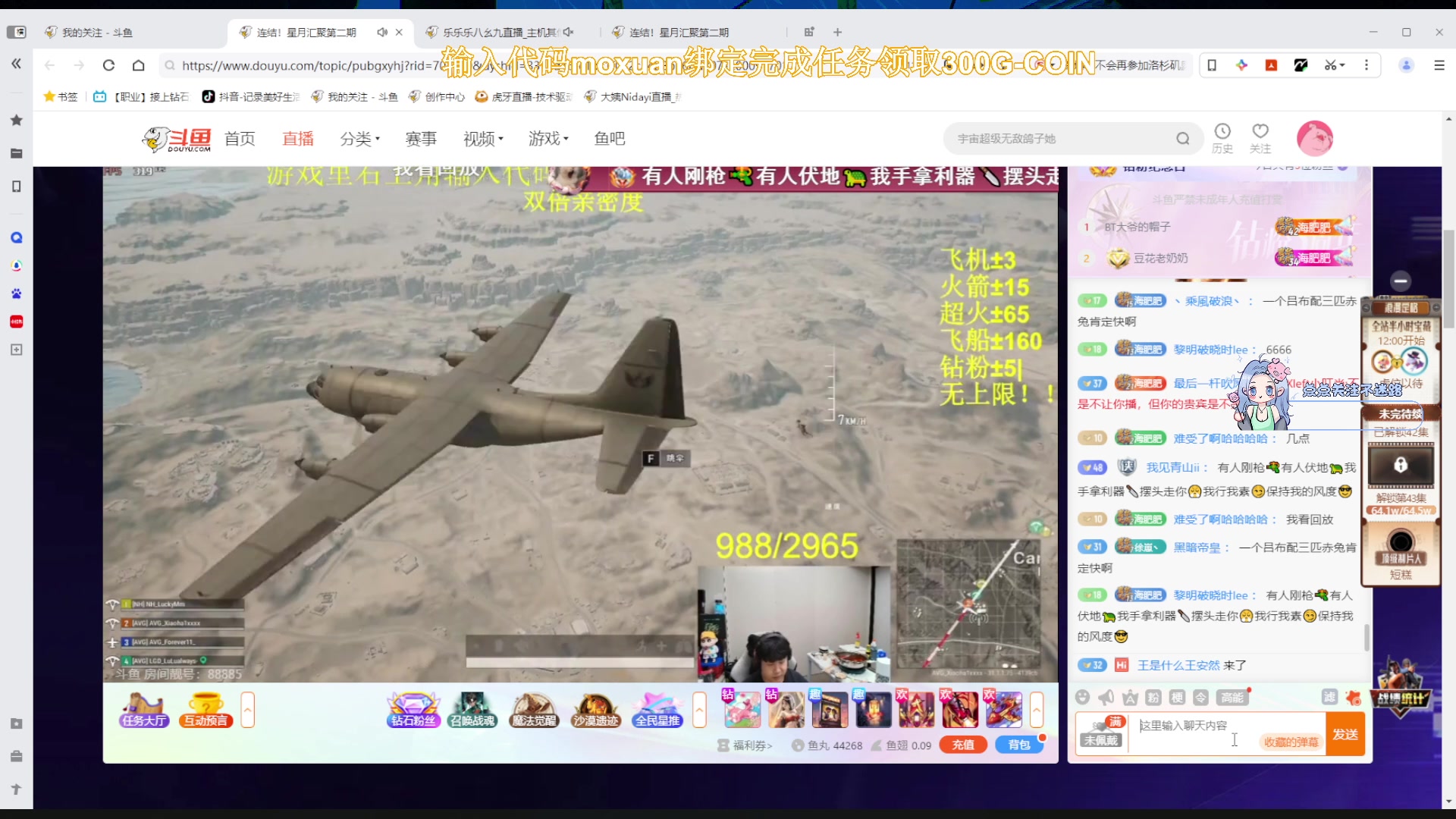Screen dimensions: 1456x819
Task: Open the 钻石粉丝 diamond fan icon
Action: pyautogui.click(x=413, y=711)
